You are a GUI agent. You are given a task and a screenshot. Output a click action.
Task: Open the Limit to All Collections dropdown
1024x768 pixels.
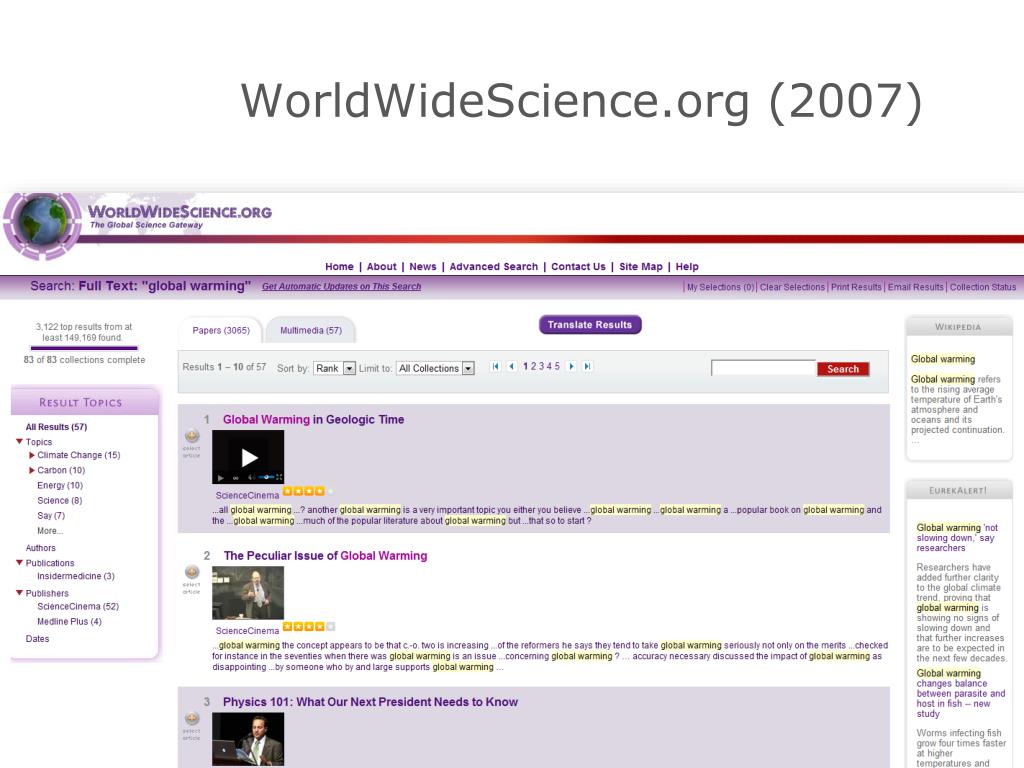(x=435, y=368)
